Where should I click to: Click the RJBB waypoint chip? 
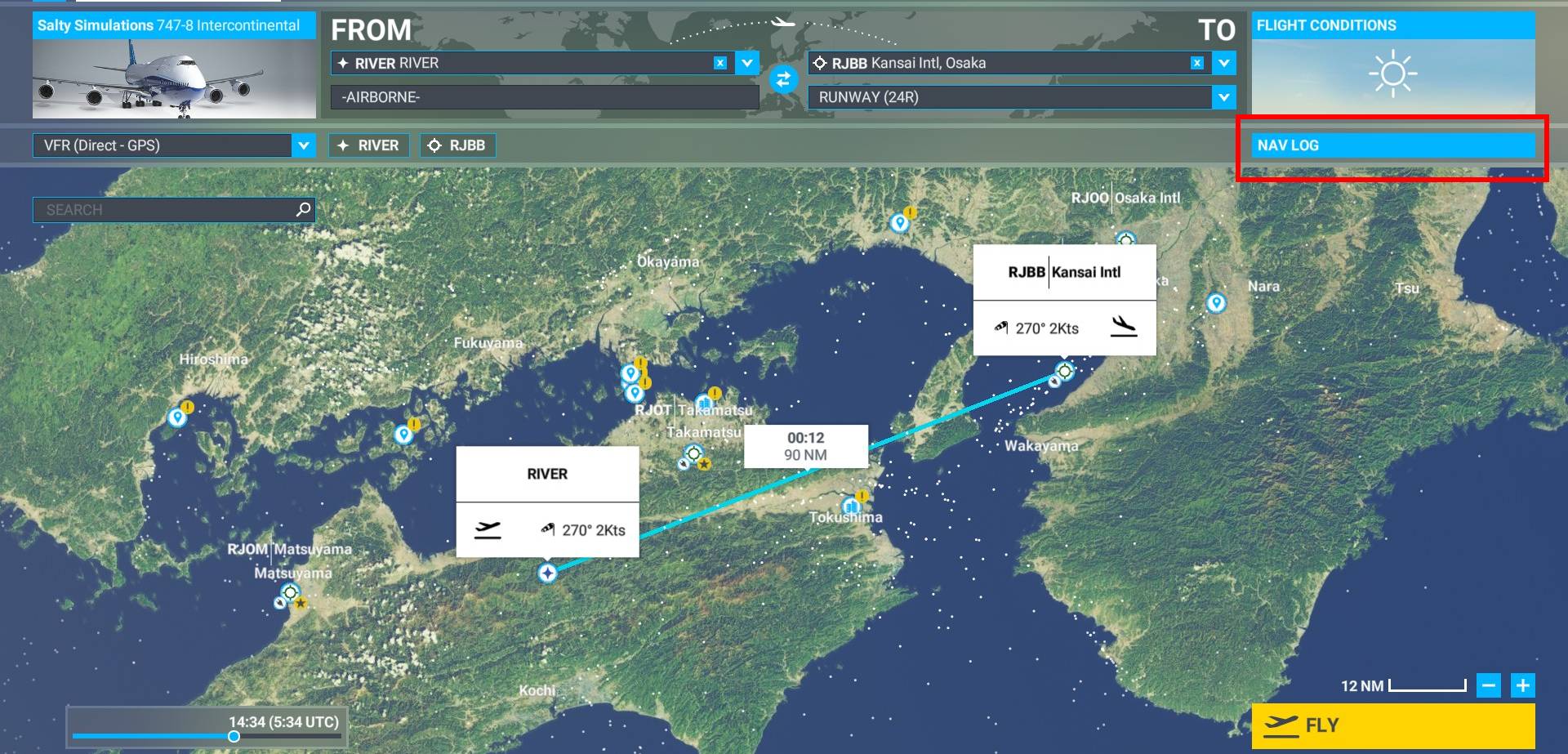pos(457,145)
